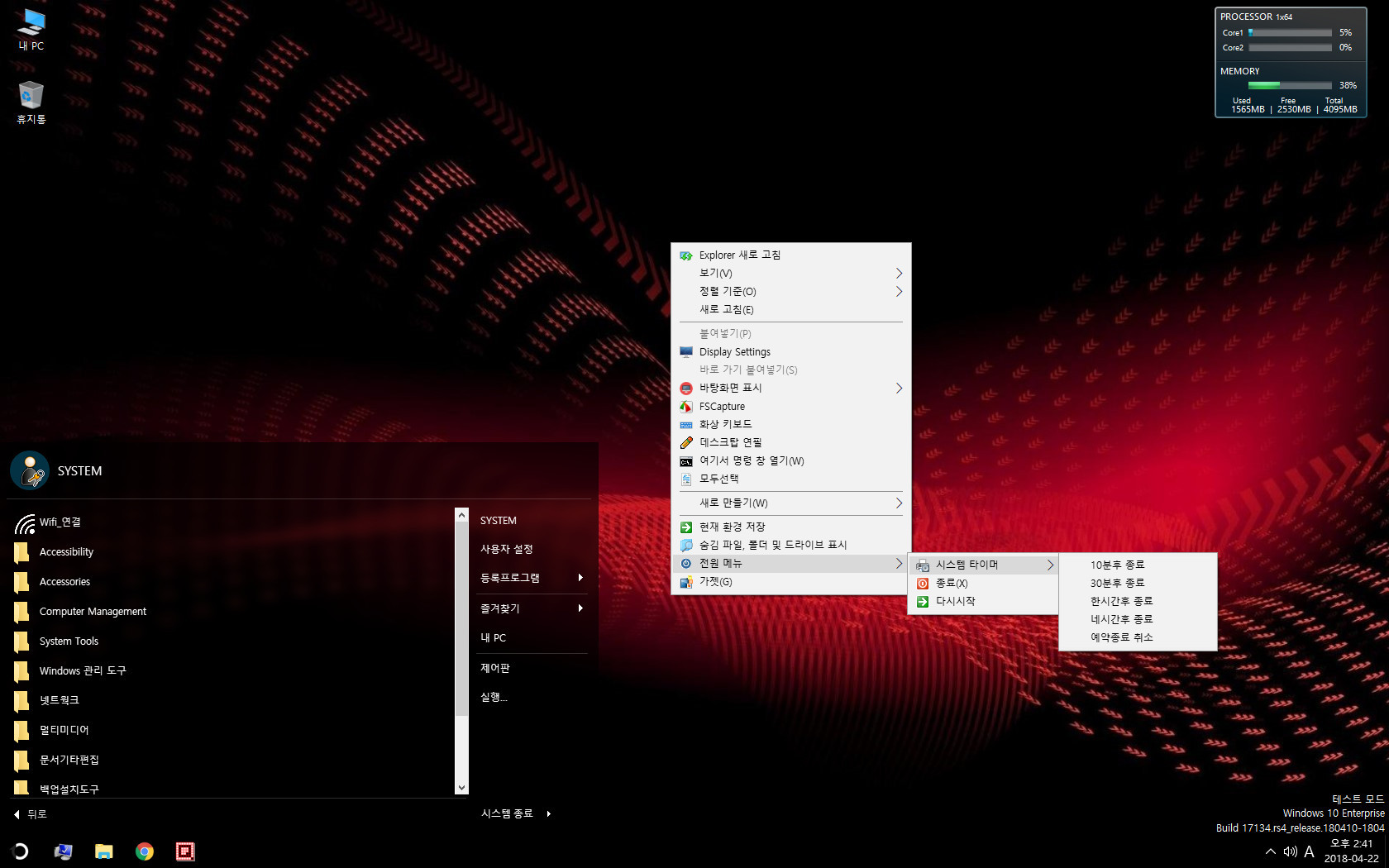Click the SYSTEM user avatar icon
The image size is (1389, 868).
(30, 470)
